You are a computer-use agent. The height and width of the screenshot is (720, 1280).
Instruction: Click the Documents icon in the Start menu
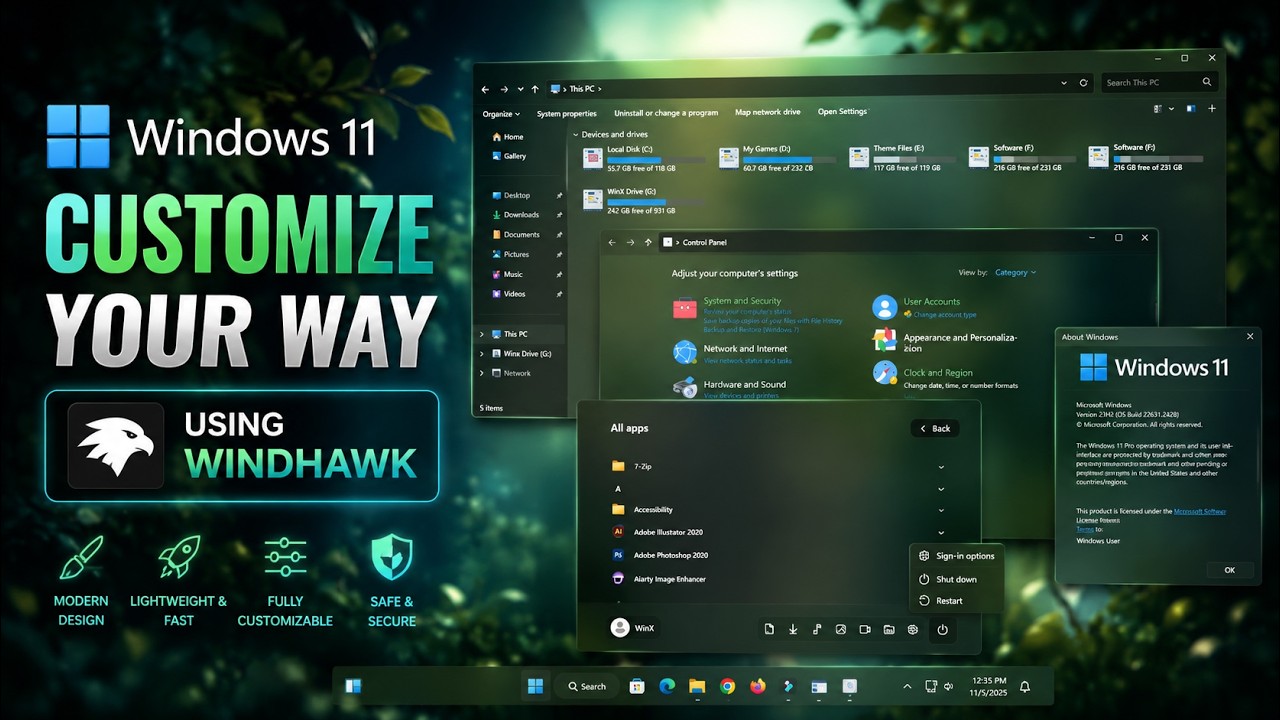point(769,629)
